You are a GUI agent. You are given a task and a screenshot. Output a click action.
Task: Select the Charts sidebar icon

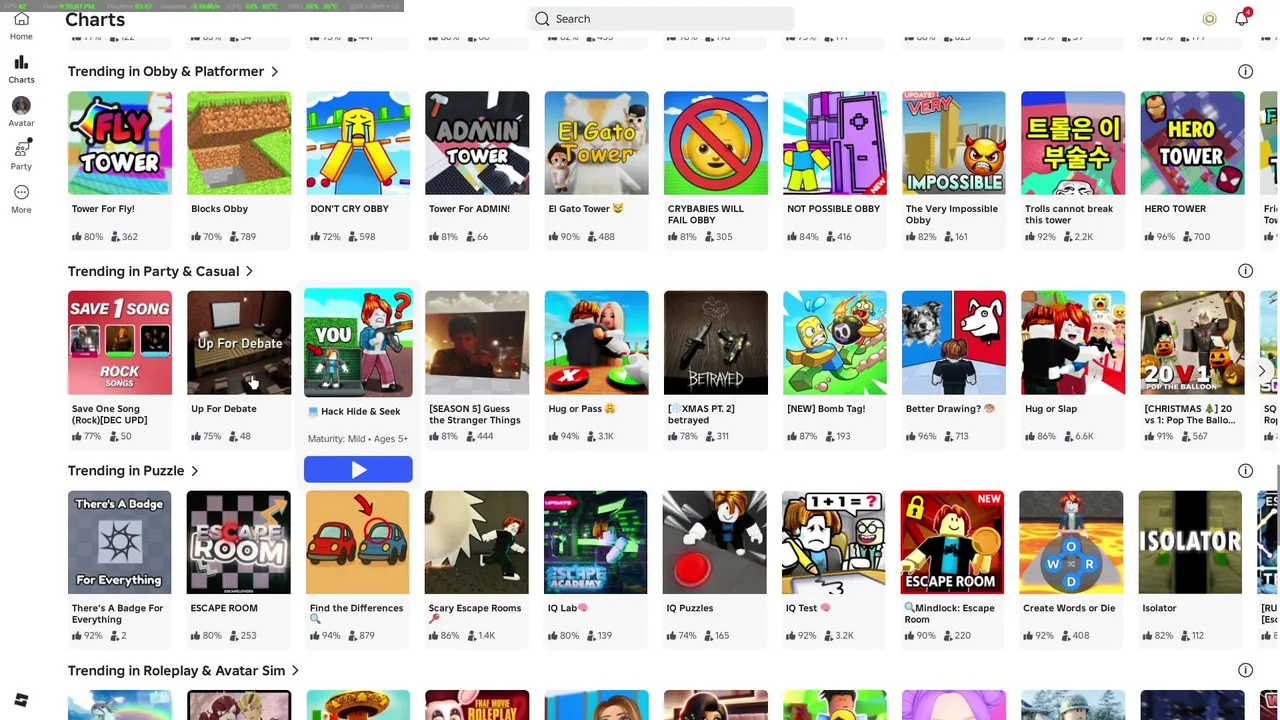[x=21, y=69]
